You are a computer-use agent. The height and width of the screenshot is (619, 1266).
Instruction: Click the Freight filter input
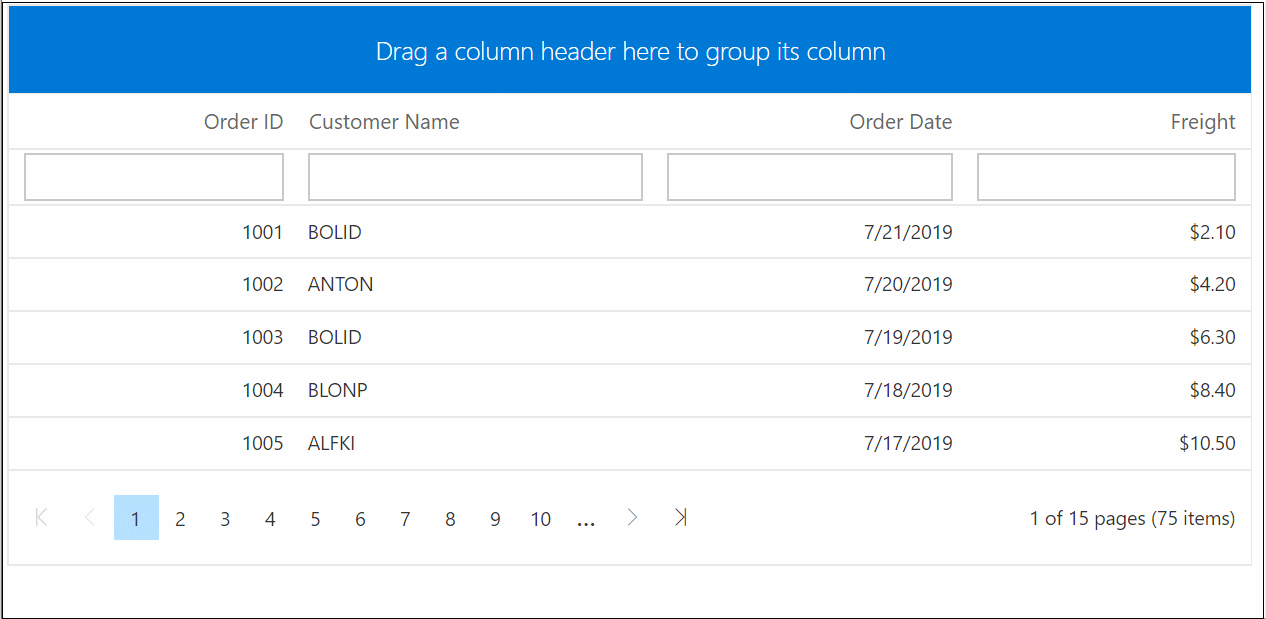(x=1106, y=177)
